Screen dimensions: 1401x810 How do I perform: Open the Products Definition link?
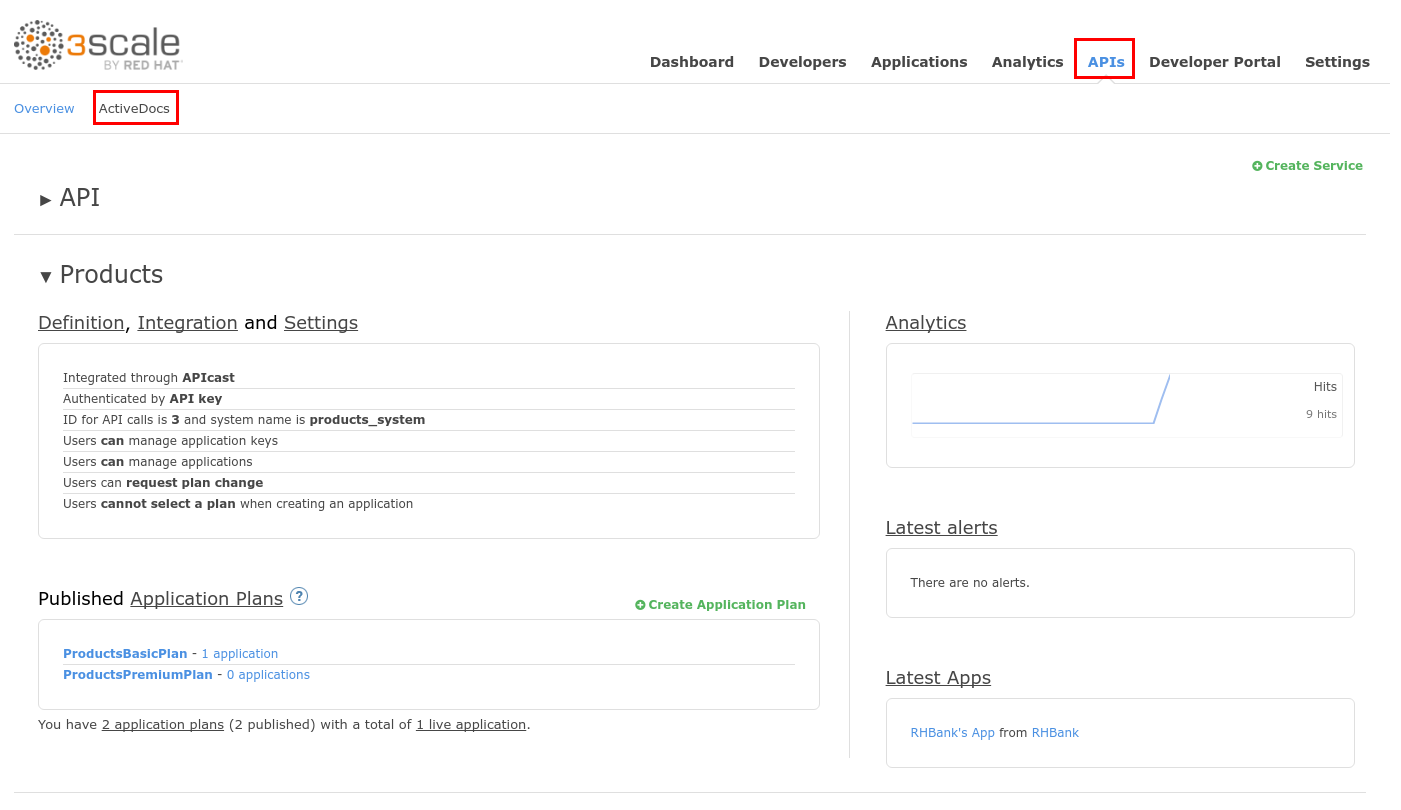(81, 323)
